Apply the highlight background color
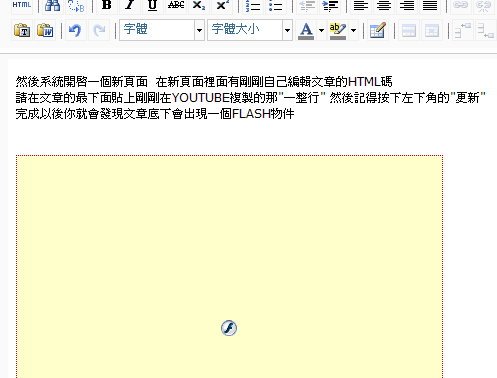This screenshot has width=497, height=378. pyautogui.click(x=338, y=31)
